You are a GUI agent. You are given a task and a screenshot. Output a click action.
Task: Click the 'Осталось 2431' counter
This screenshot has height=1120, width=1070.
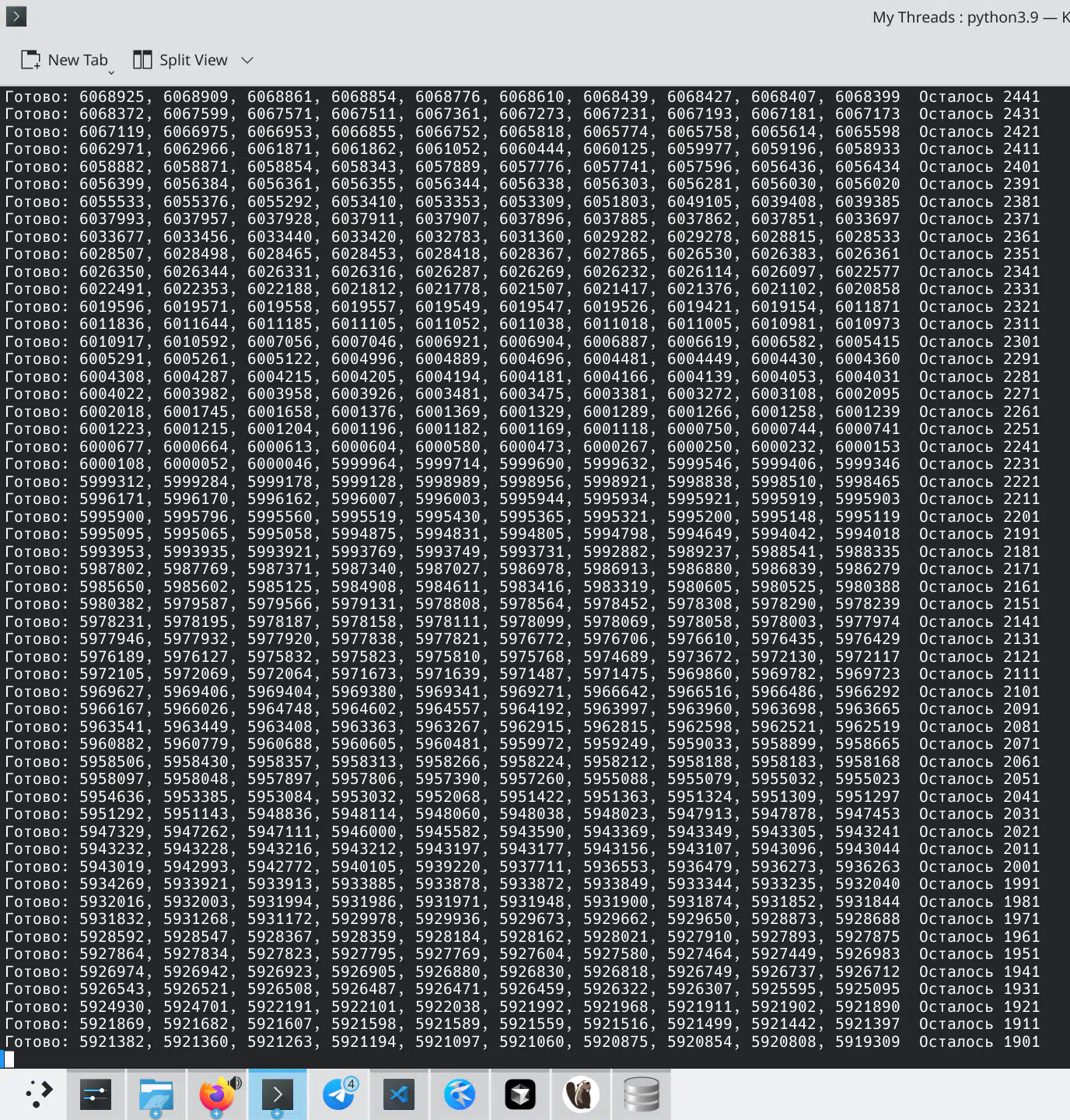979,114
